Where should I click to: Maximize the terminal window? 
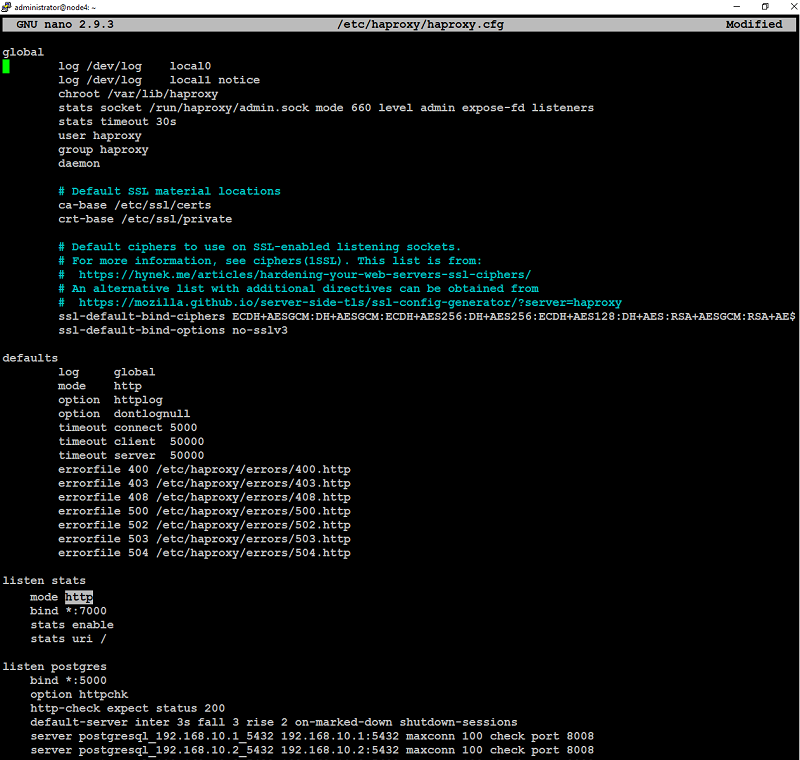[765, 7]
